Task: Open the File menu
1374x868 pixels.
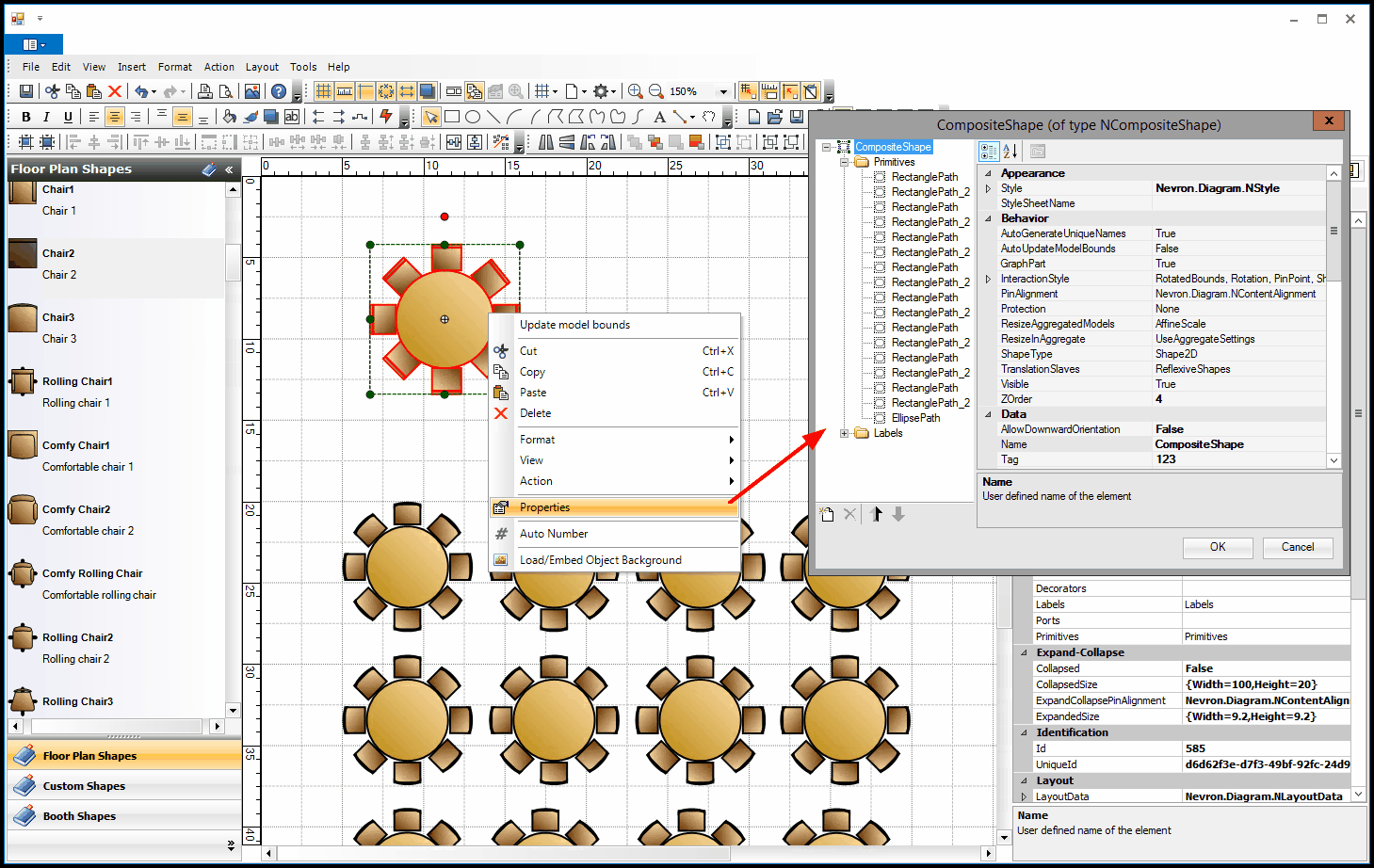Action: click(31, 67)
